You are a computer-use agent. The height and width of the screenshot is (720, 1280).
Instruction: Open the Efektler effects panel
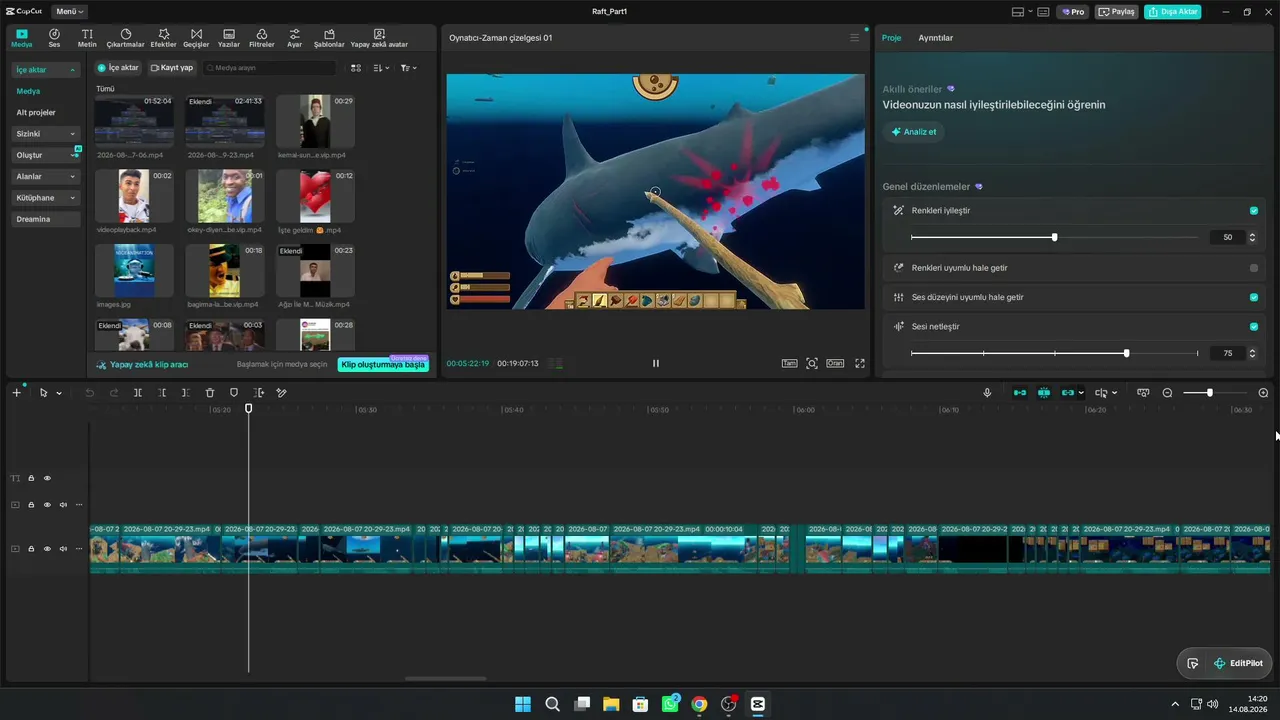(163, 38)
